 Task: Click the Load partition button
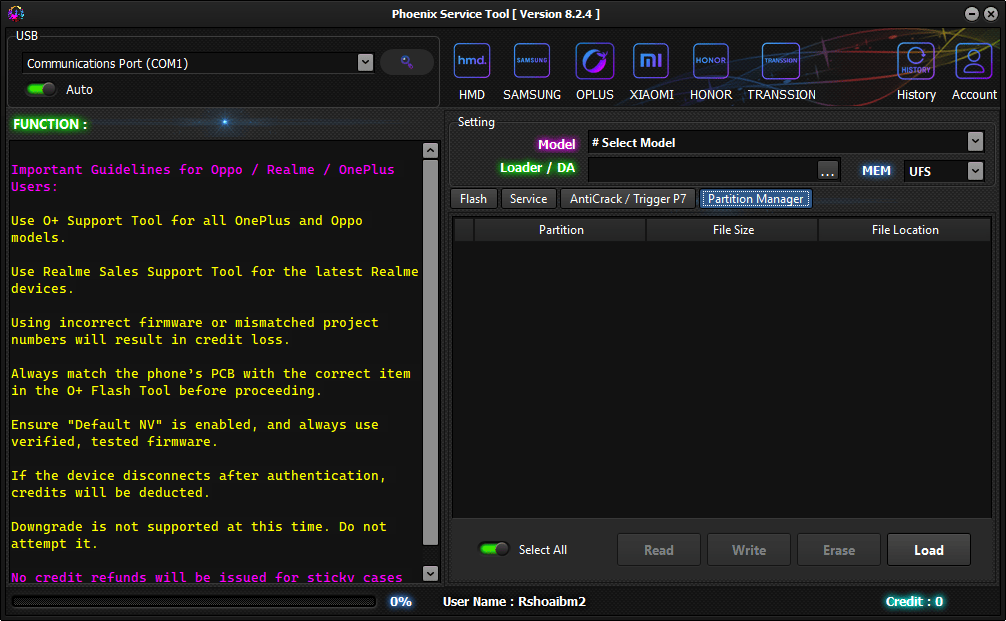[x=928, y=549]
